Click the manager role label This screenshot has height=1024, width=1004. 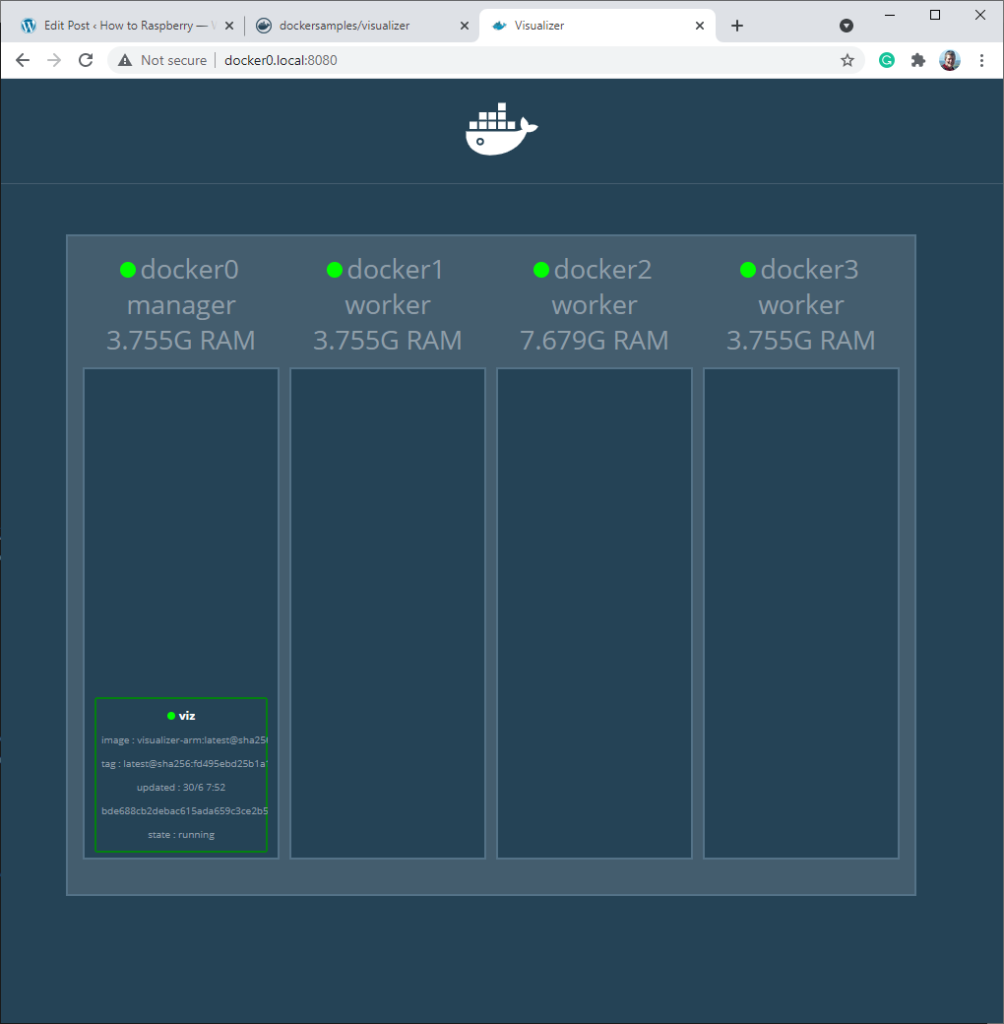[181, 306]
